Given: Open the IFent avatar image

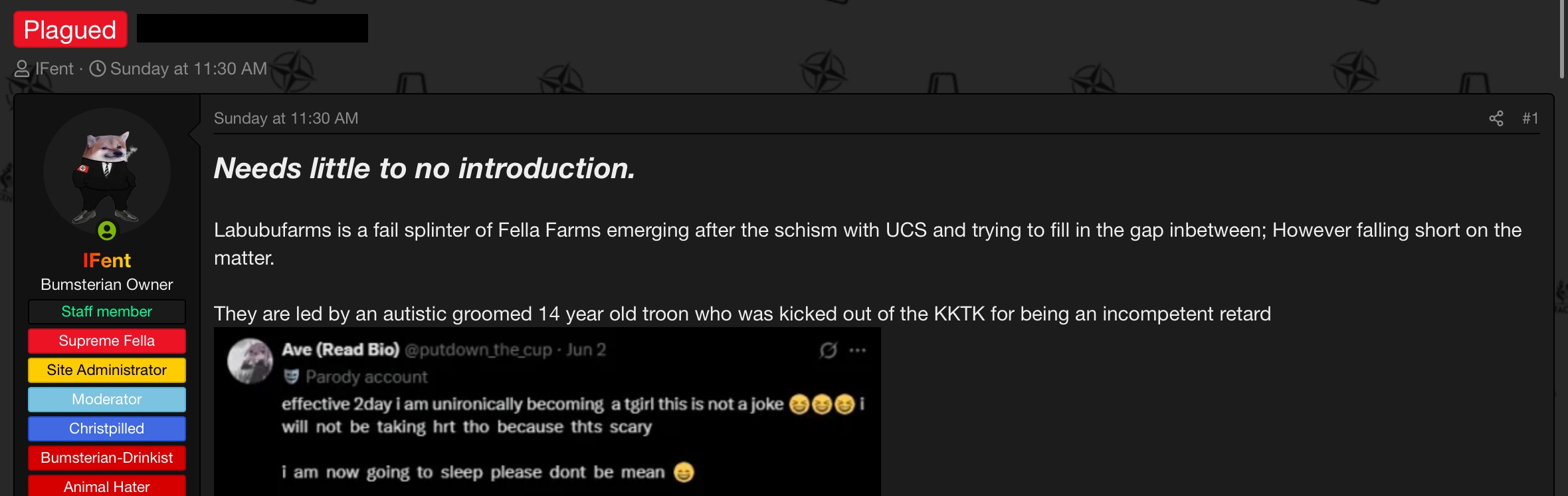Looking at the screenshot, I should [107, 173].
